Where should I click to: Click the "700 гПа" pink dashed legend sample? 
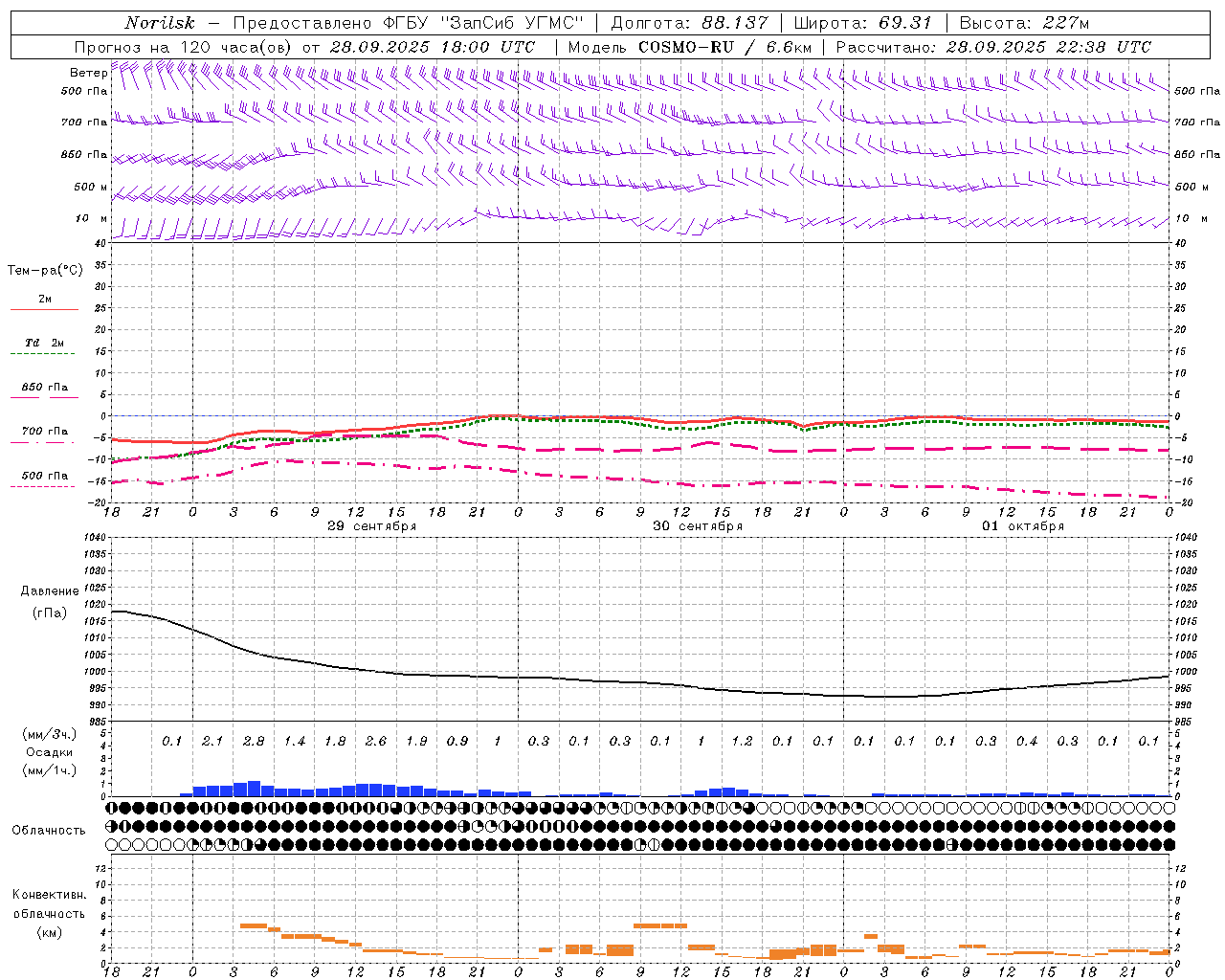coord(44,442)
